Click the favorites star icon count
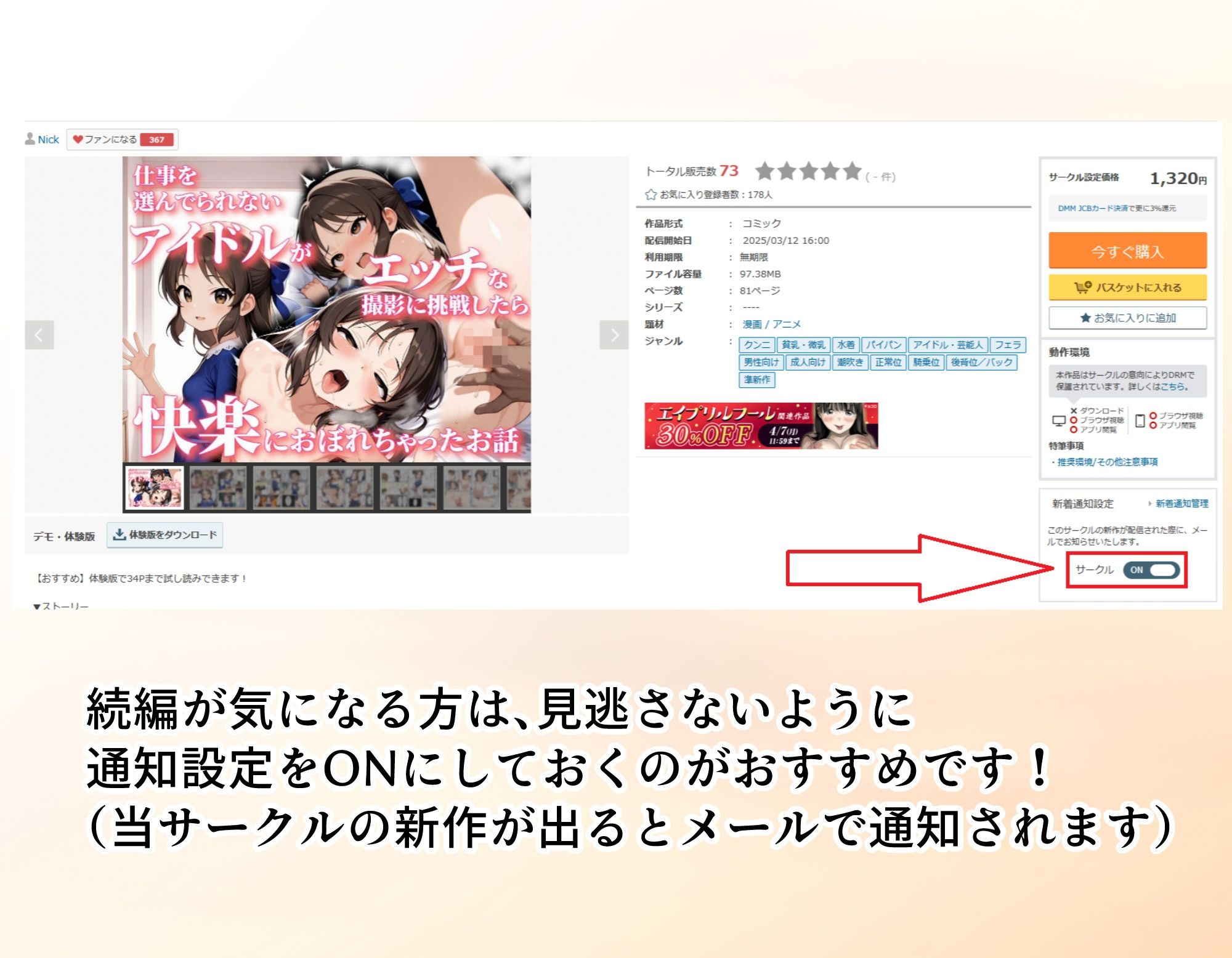 [650, 195]
